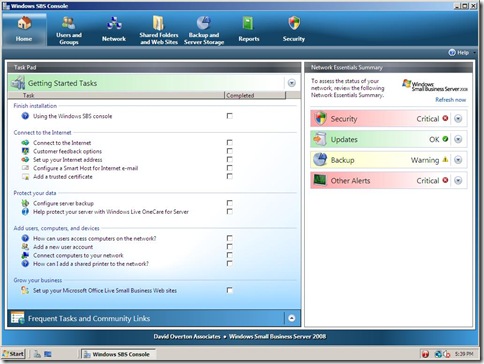Click the green Reports book icon
The height and width of the screenshot is (364, 484).
point(248,23)
